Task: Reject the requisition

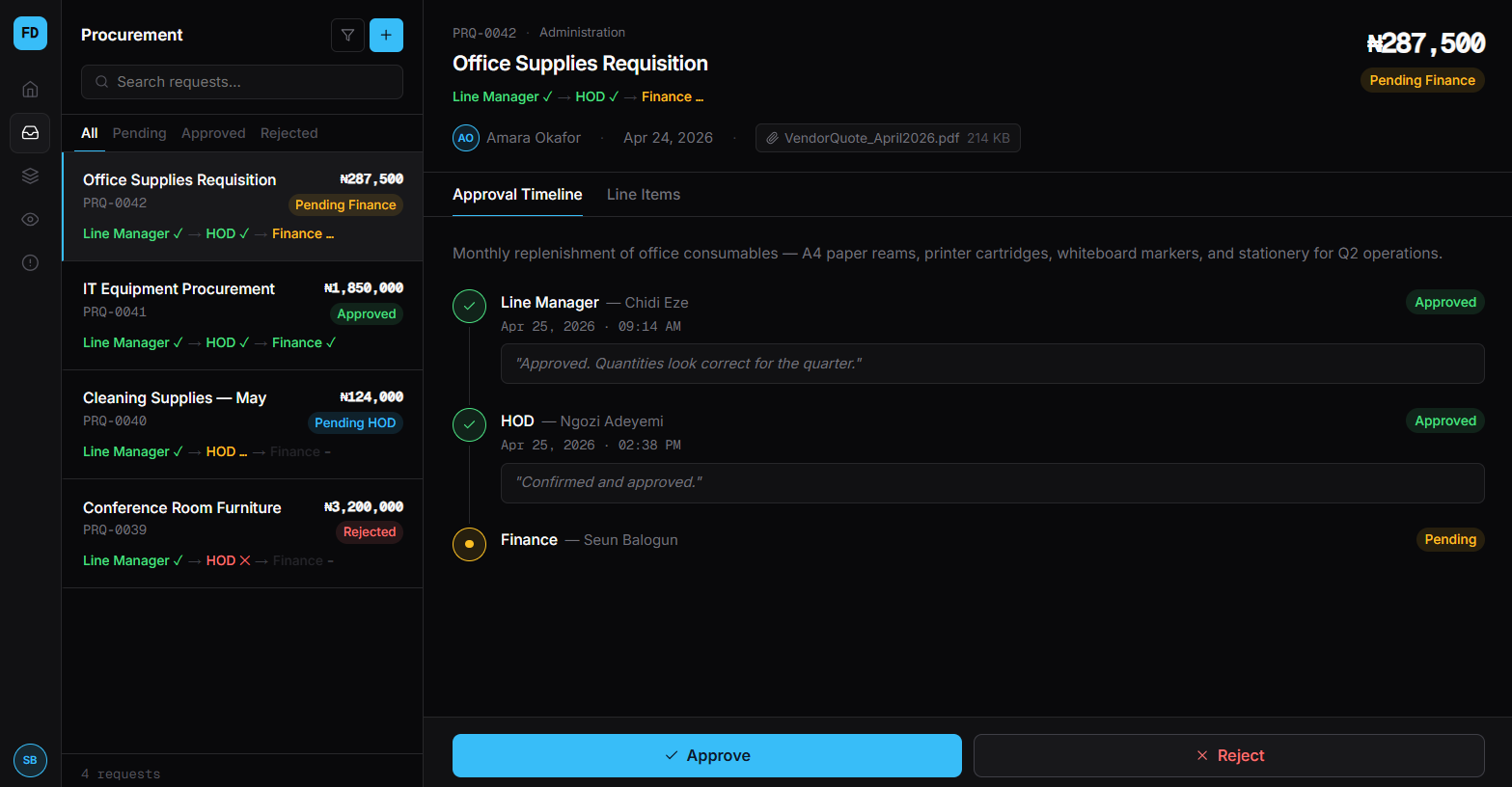Action: pos(1229,755)
